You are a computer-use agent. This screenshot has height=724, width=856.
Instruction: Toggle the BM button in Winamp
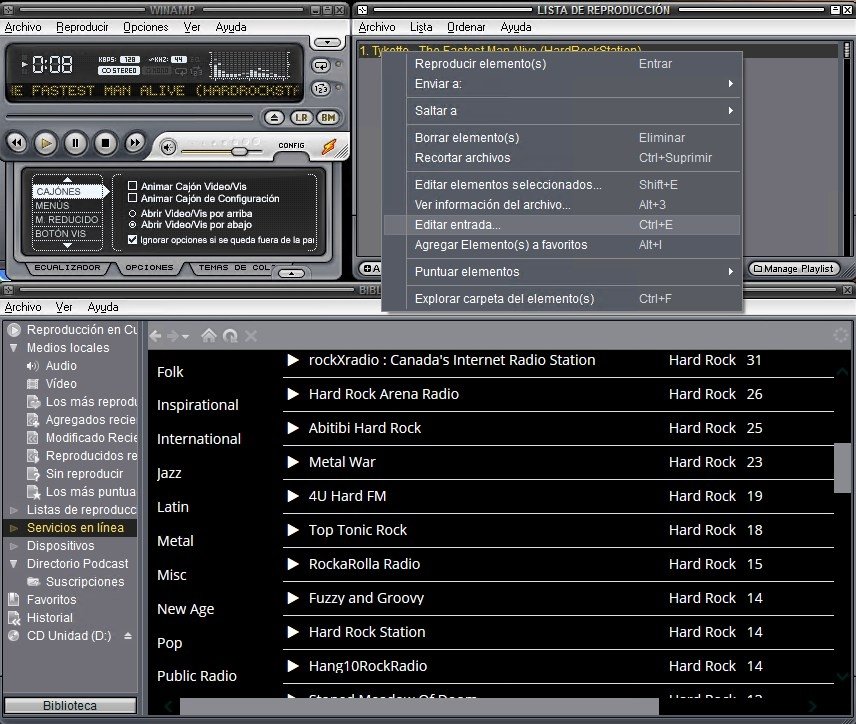coord(328,117)
